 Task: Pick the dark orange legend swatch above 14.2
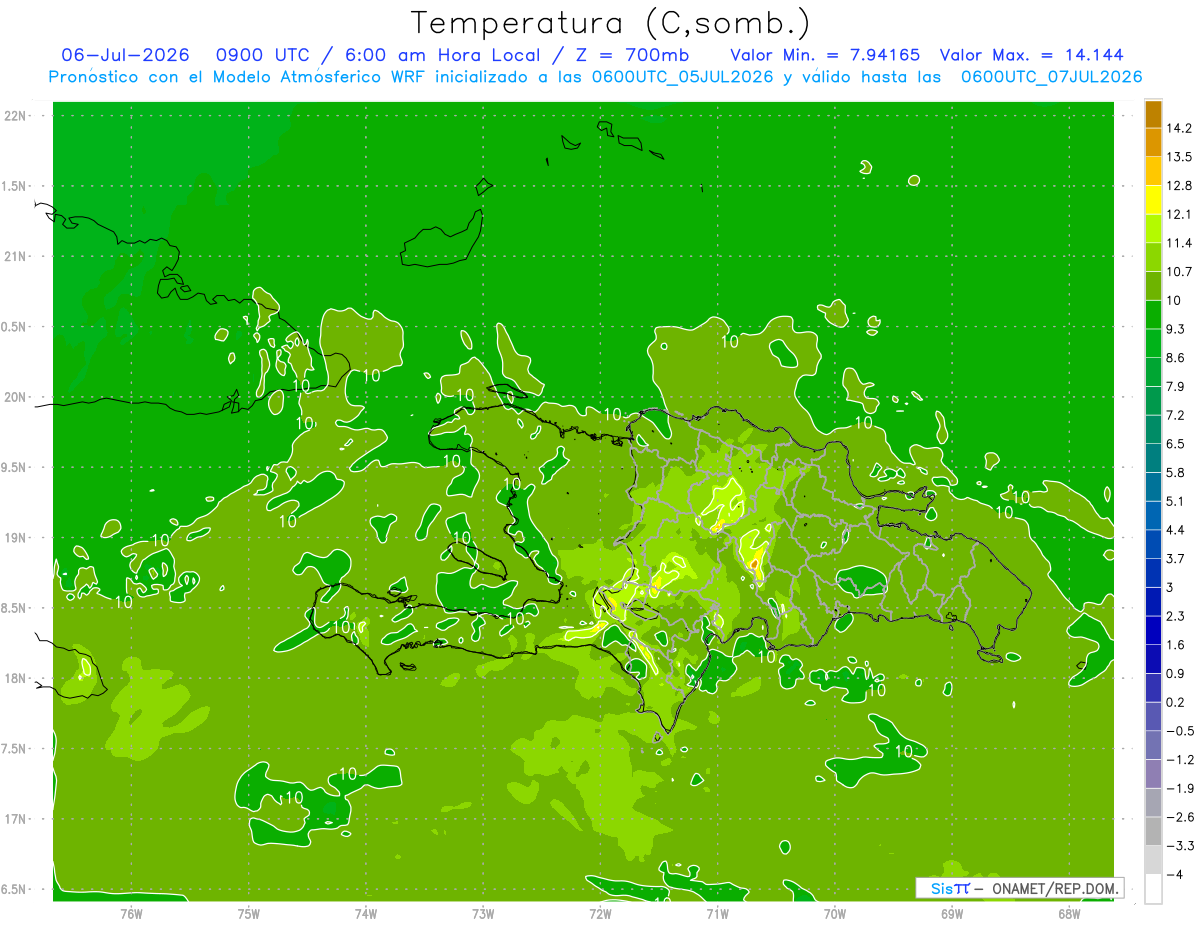[x=1153, y=114]
